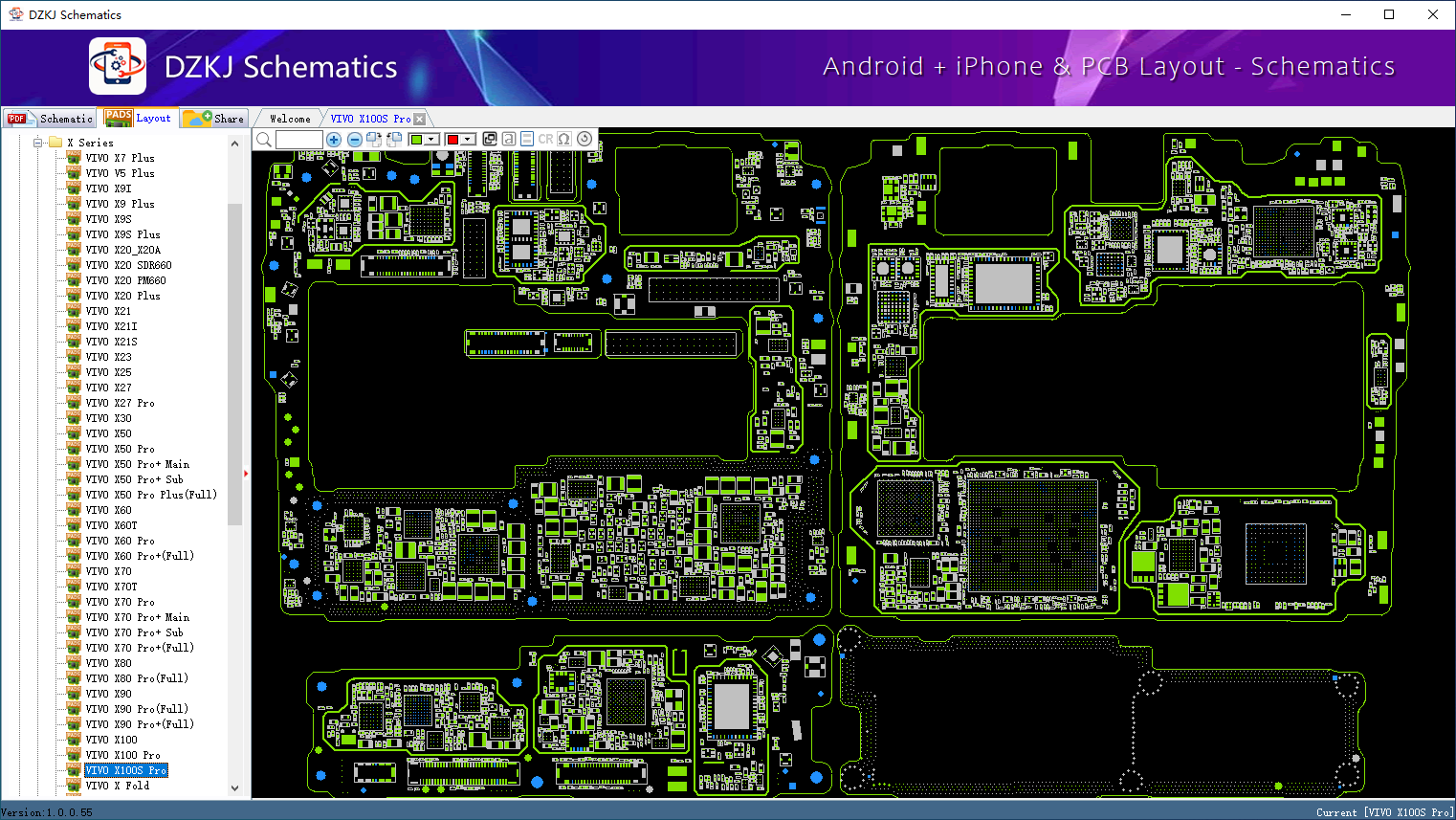Click the blue stacked lines icon

tap(527, 139)
